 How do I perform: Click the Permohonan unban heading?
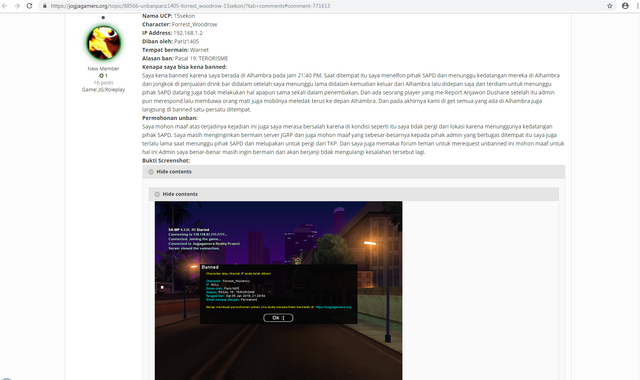pyautogui.click(x=170, y=118)
